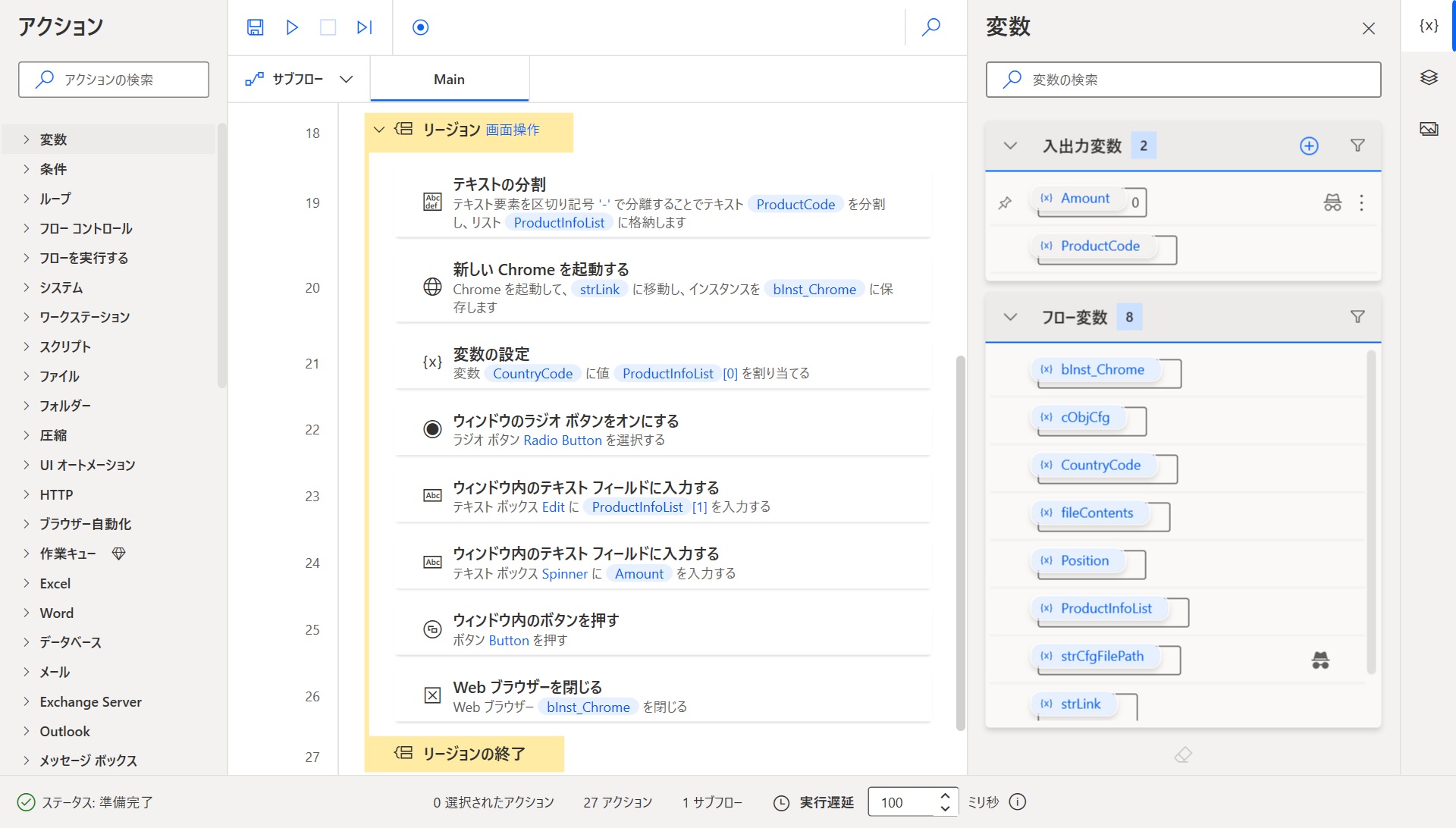The image size is (1456, 828).
Task: Toggle sensitive mark on strCfgFilePath variable
Action: point(1320,660)
